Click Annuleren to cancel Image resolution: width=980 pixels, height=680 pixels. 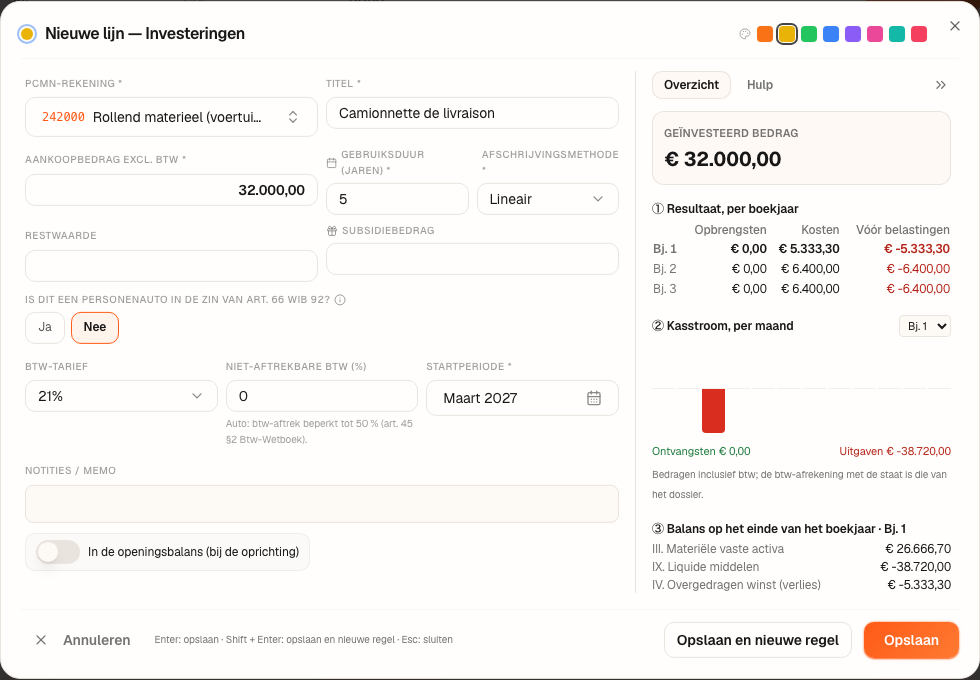click(x=97, y=640)
